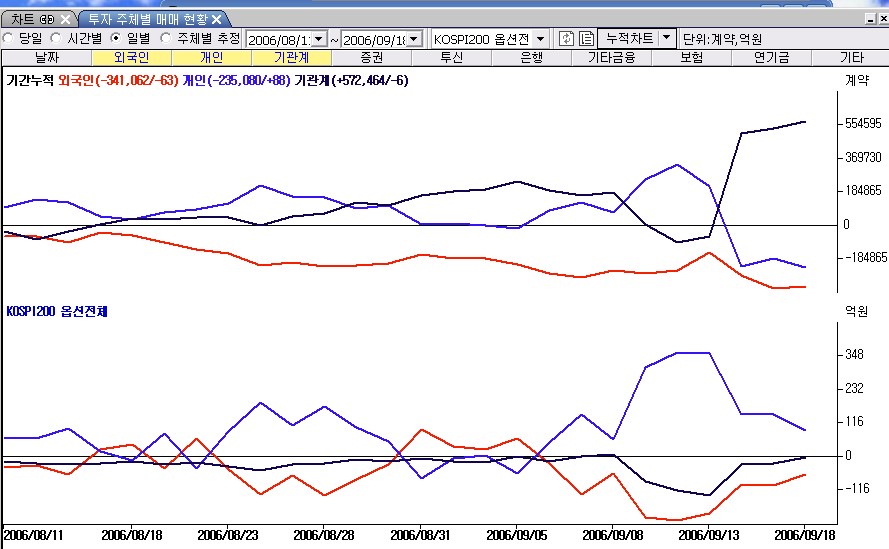Choose the 일별 radio button
Viewport: 889px width, 549px height.
pyautogui.click(x=116, y=38)
